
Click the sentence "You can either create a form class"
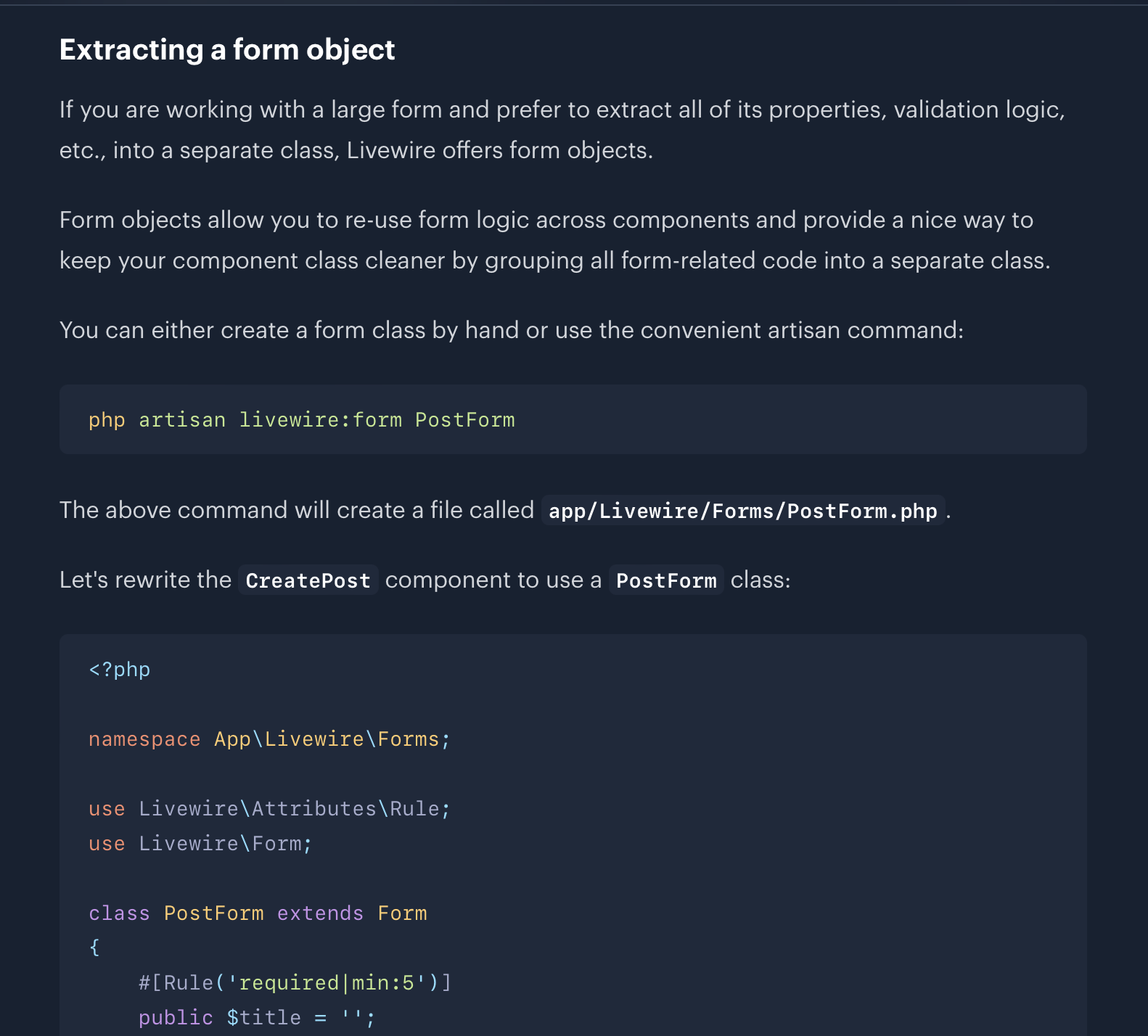pos(512,330)
